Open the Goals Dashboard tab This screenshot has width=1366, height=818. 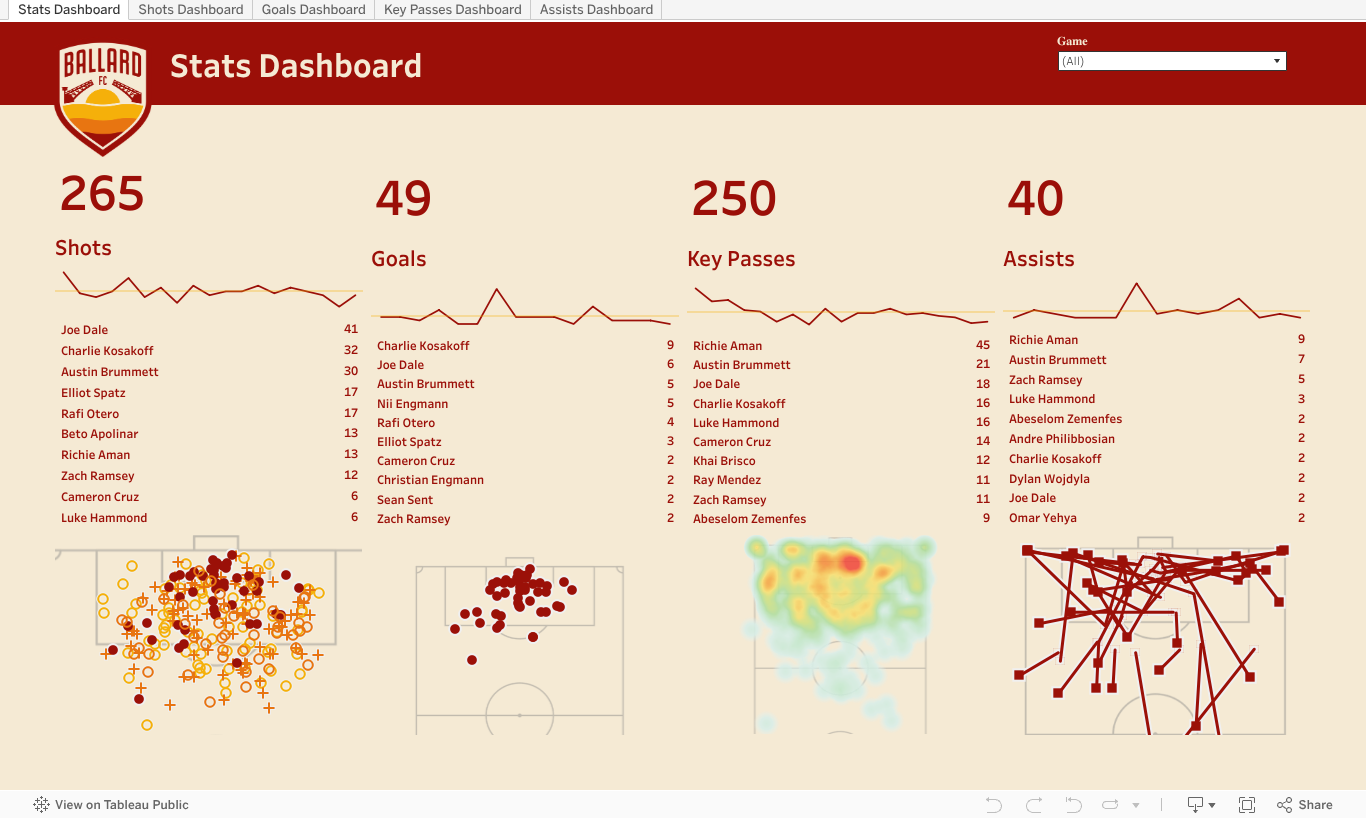point(313,10)
